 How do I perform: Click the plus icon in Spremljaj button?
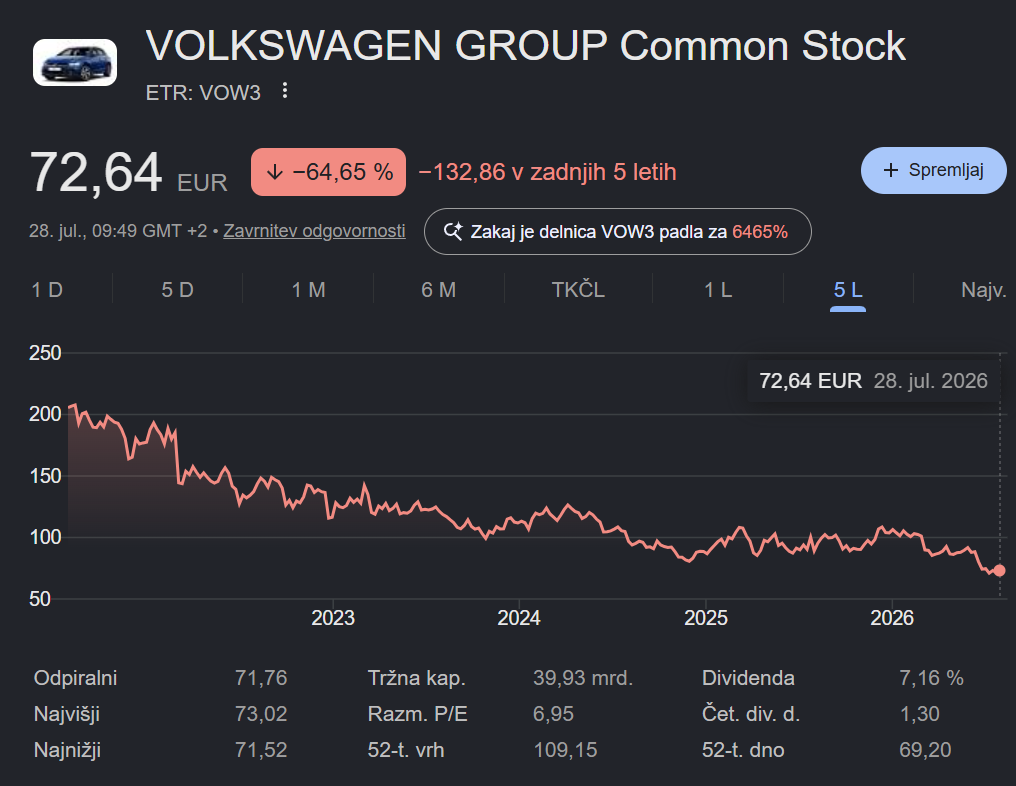coord(891,170)
